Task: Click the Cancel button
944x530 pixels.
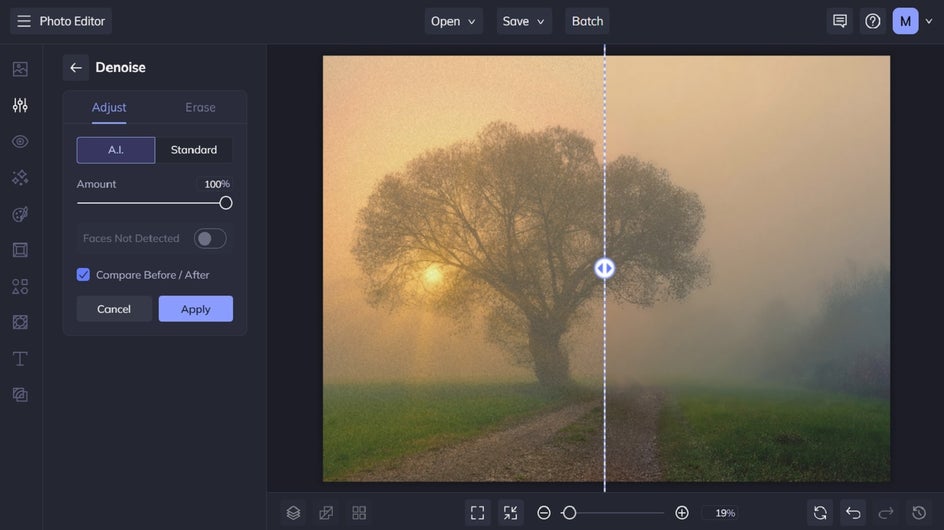Action: [x=114, y=309]
